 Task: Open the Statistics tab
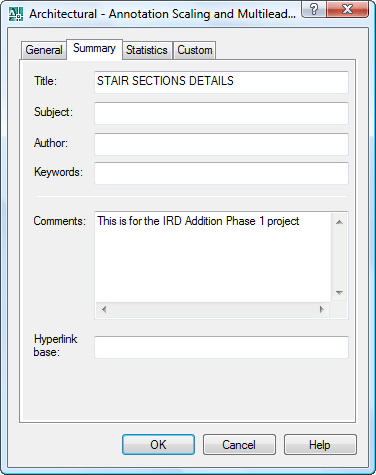click(x=147, y=50)
